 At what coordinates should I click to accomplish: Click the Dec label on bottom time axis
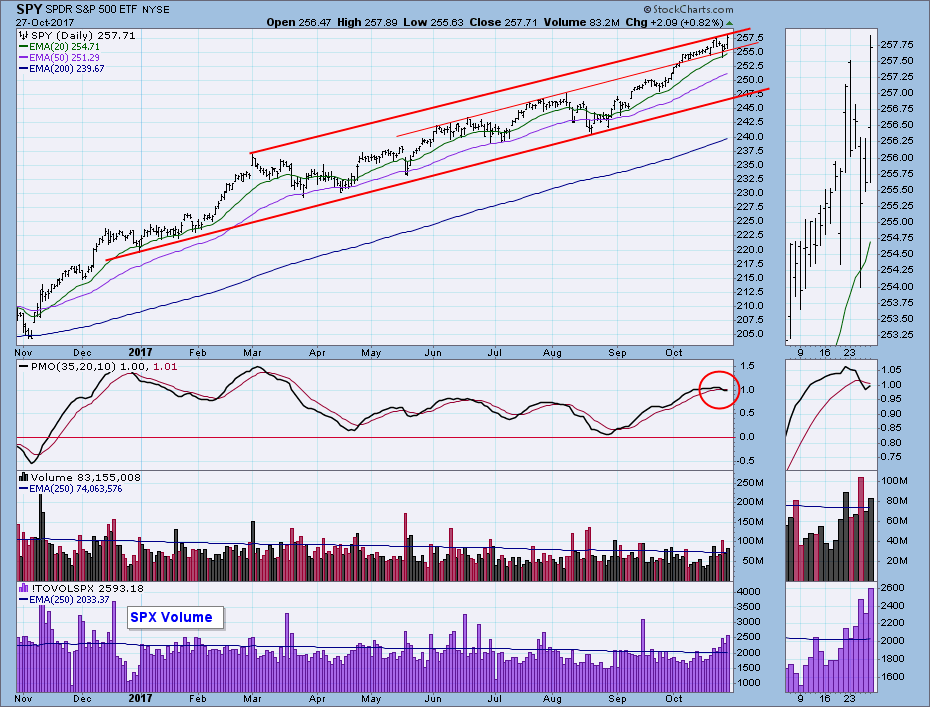click(x=82, y=699)
